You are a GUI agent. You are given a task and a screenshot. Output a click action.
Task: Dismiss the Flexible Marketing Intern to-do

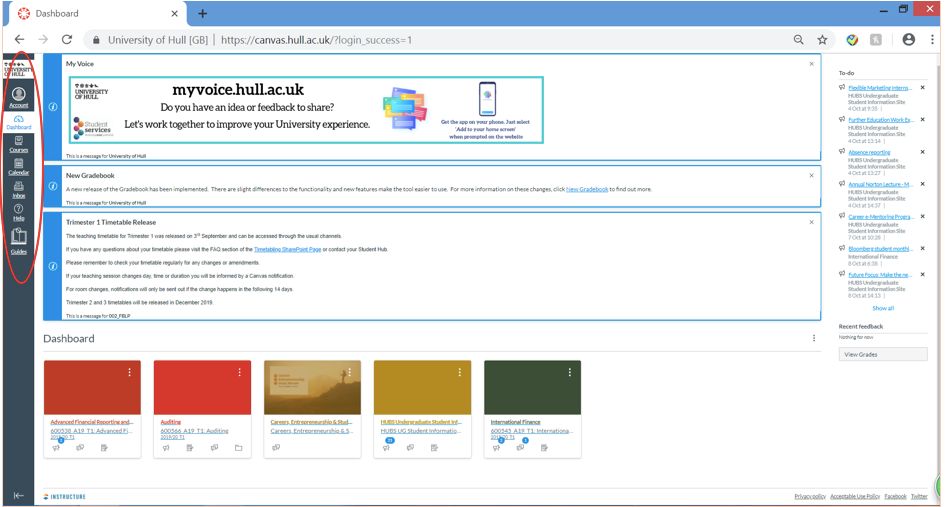point(922,88)
